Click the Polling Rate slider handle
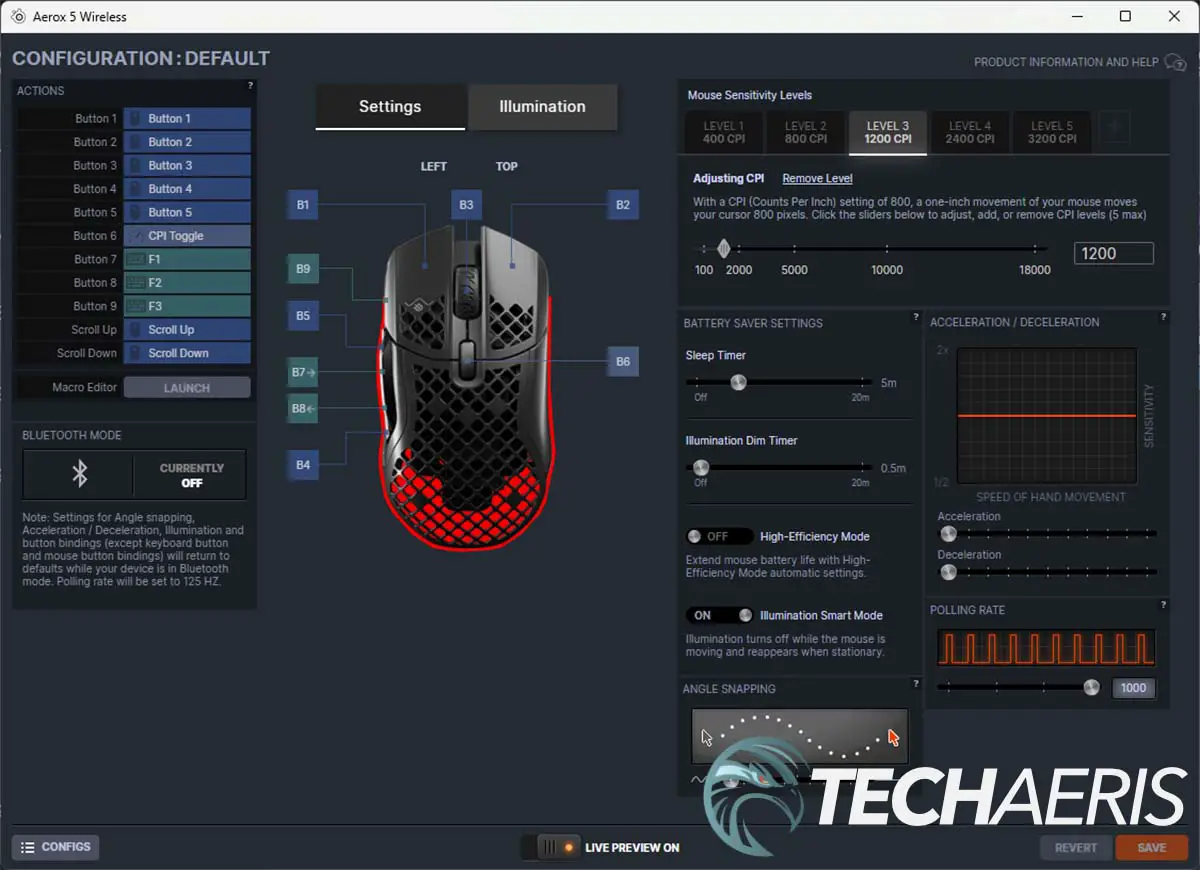1200x870 pixels. 1091,687
